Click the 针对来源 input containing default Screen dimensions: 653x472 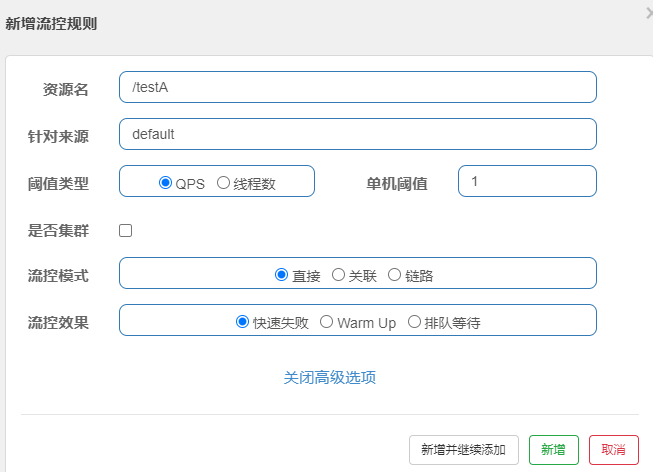point(358,134)
